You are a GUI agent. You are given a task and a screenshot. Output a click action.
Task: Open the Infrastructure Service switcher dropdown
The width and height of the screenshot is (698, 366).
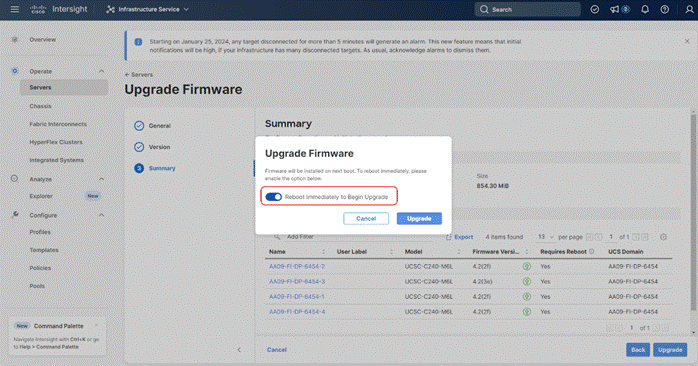click(147, 9)
